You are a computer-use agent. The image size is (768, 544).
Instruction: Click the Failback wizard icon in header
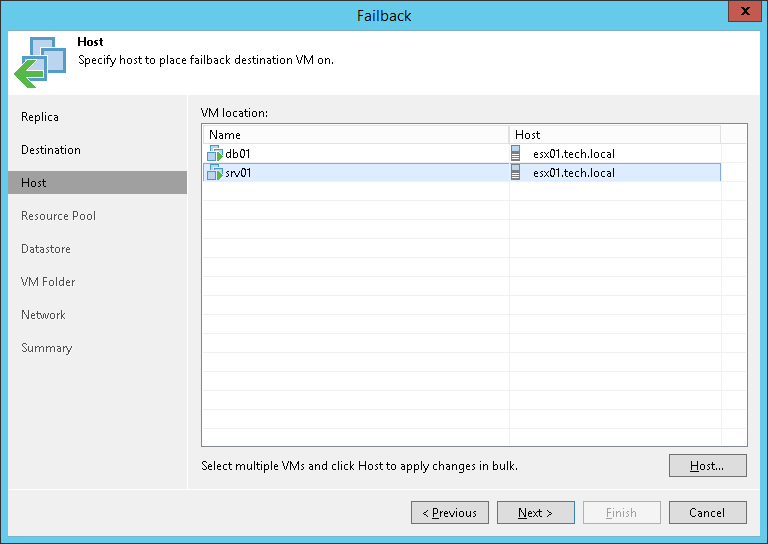pyautogui.click(x=39, y=61)
